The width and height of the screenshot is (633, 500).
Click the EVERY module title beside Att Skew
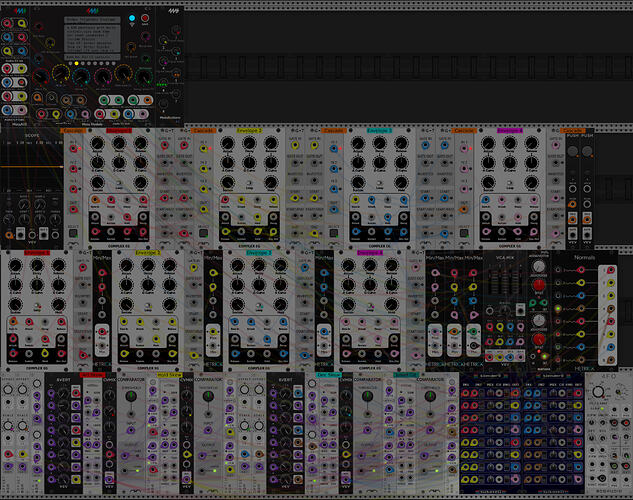click(x=63, y=380)
